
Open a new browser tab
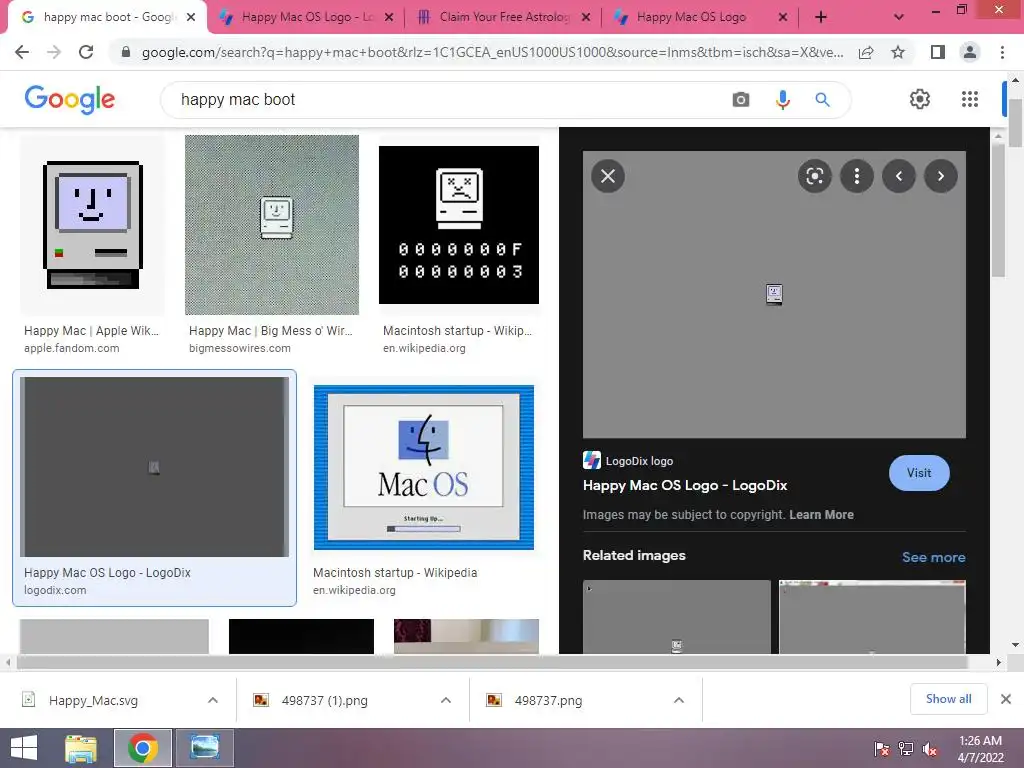click(x=821, y=17)
